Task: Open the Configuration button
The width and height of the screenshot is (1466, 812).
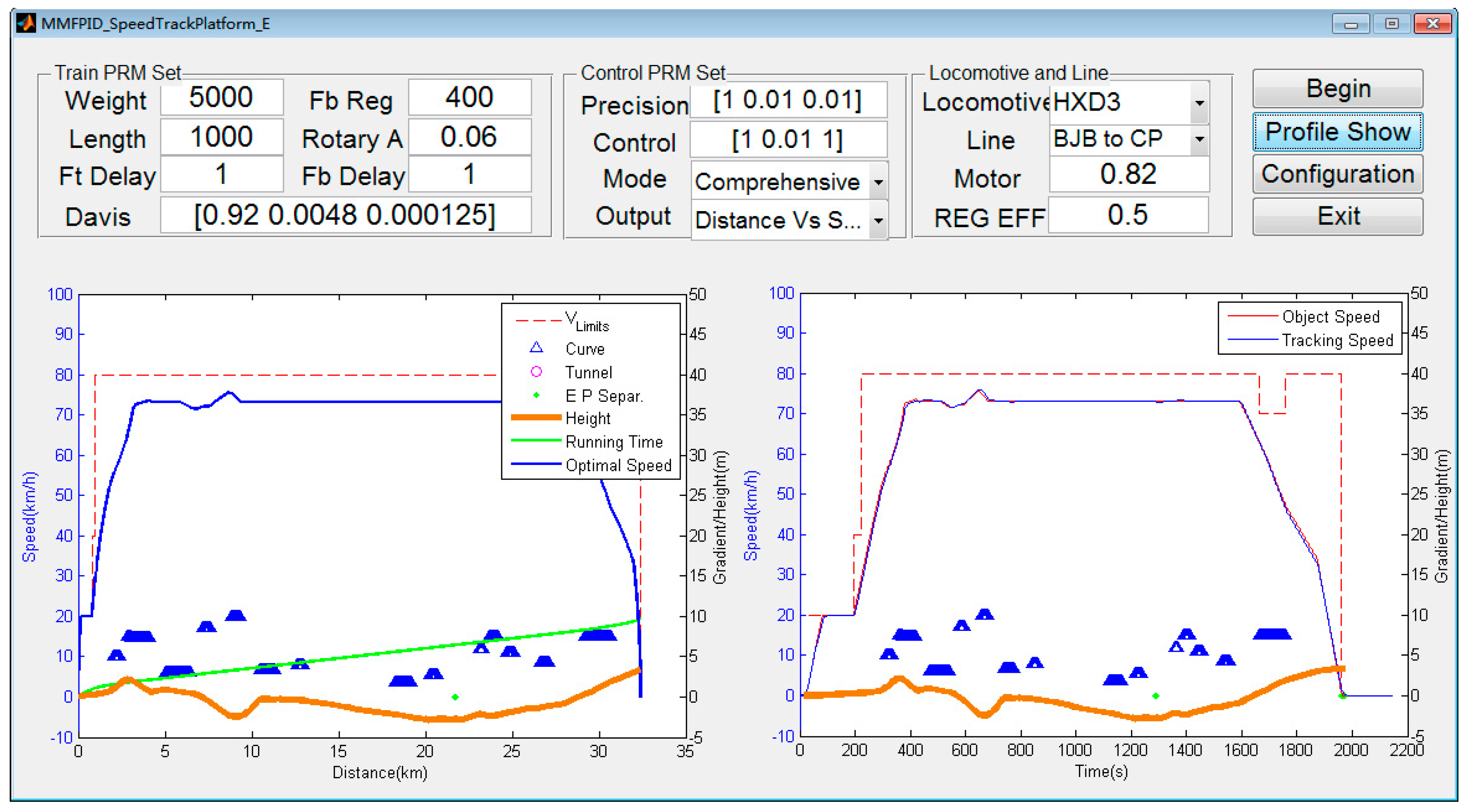Action: [1337, 174]
